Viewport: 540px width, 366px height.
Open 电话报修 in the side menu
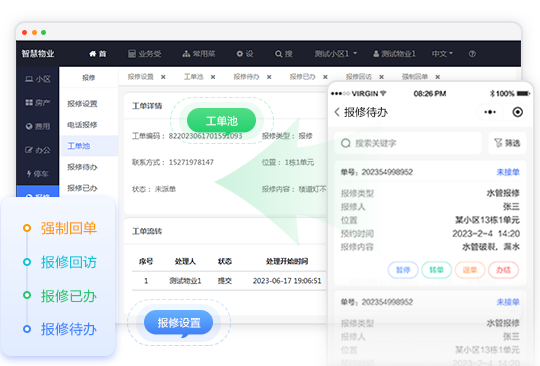pos(82,125)
